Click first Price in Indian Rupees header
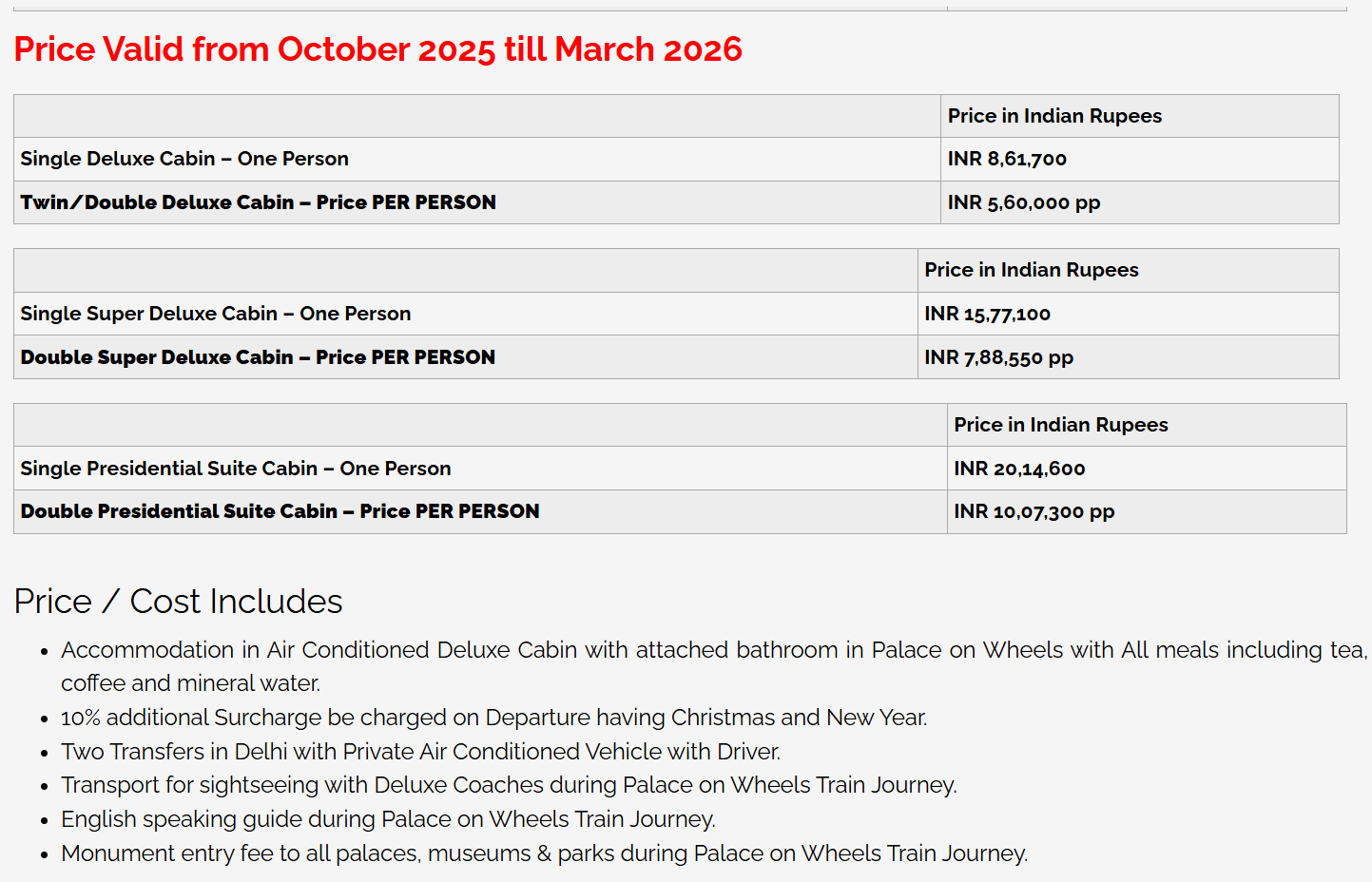1372x882 pixels. (1054, 116)
